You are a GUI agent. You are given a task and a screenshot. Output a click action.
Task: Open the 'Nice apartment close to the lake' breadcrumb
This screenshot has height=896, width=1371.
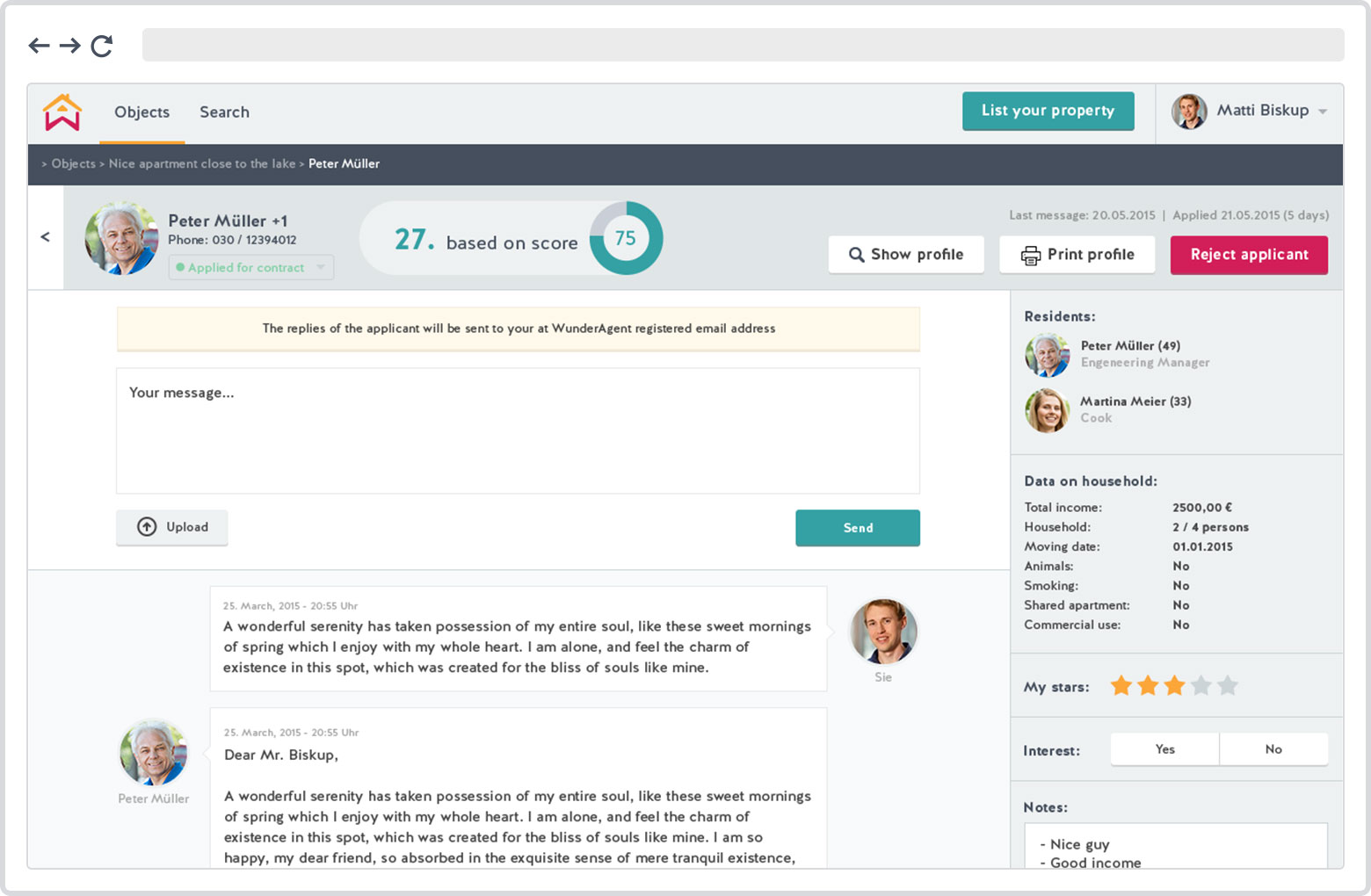click(x=202, y=164)
